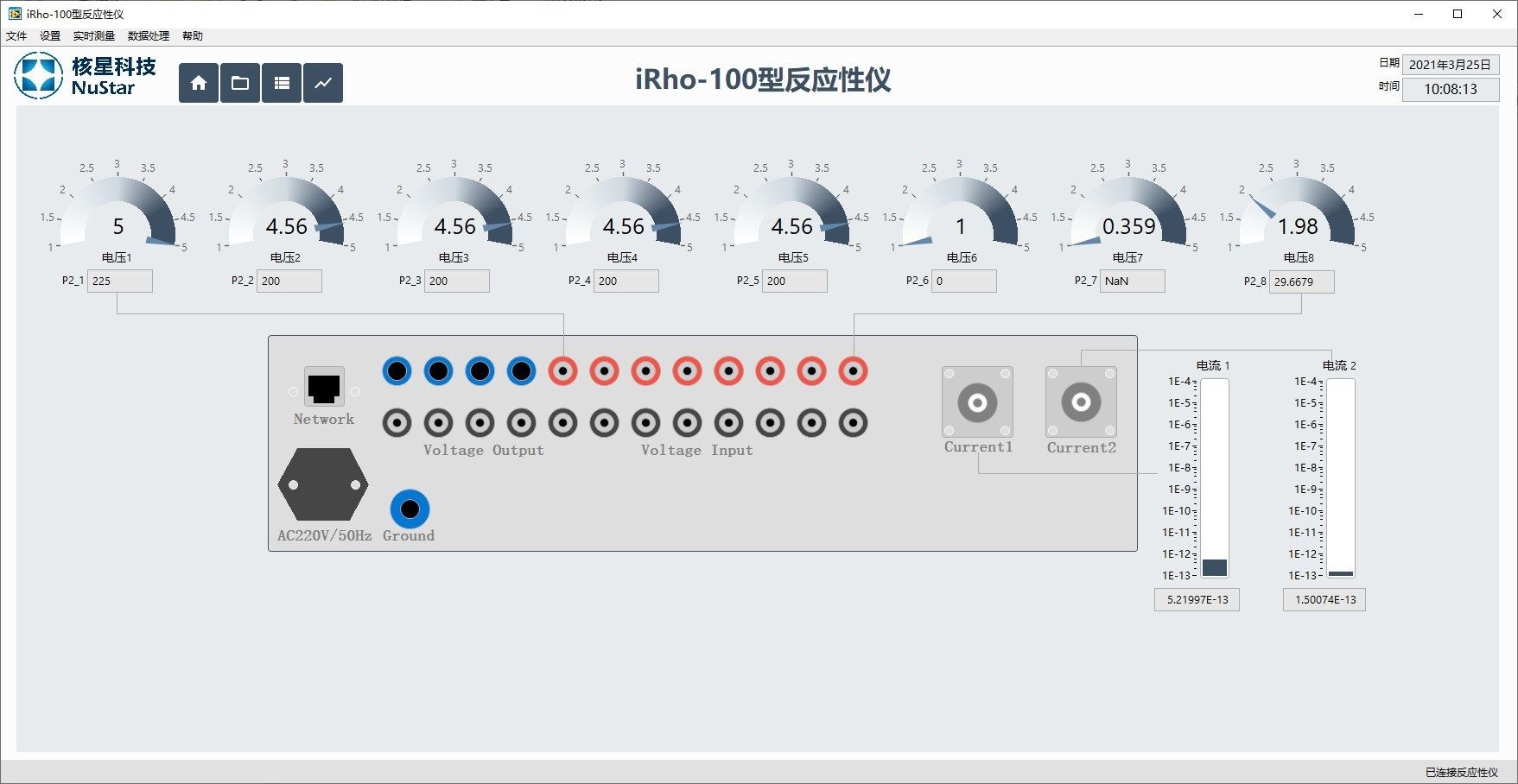Click the iRho-100型反应性仪 title heading
1518x784 pixels.
click(763, 79)
